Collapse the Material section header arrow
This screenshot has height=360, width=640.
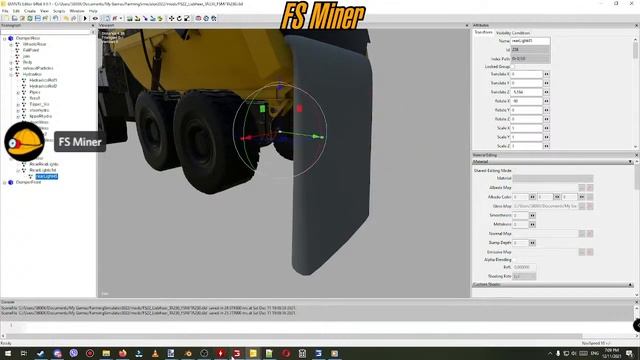[631, 162]
